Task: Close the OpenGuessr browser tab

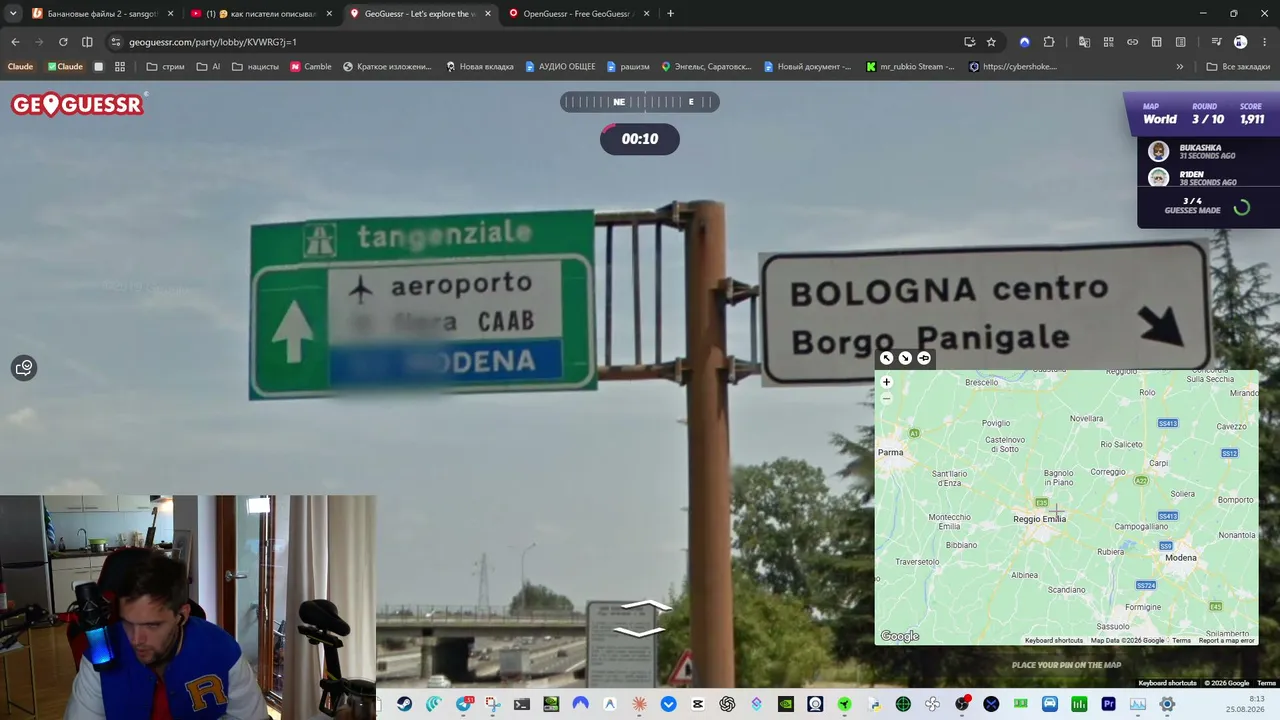Action: (646, 14)
